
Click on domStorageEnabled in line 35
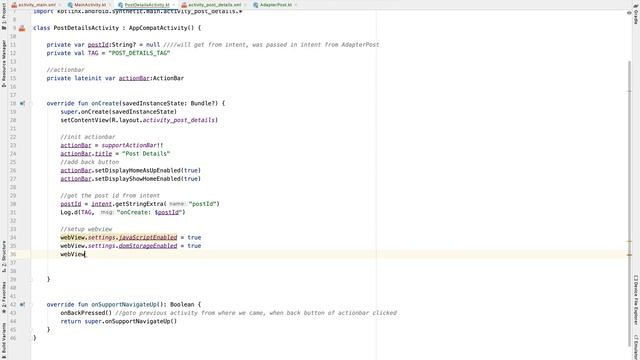[148, 246]
